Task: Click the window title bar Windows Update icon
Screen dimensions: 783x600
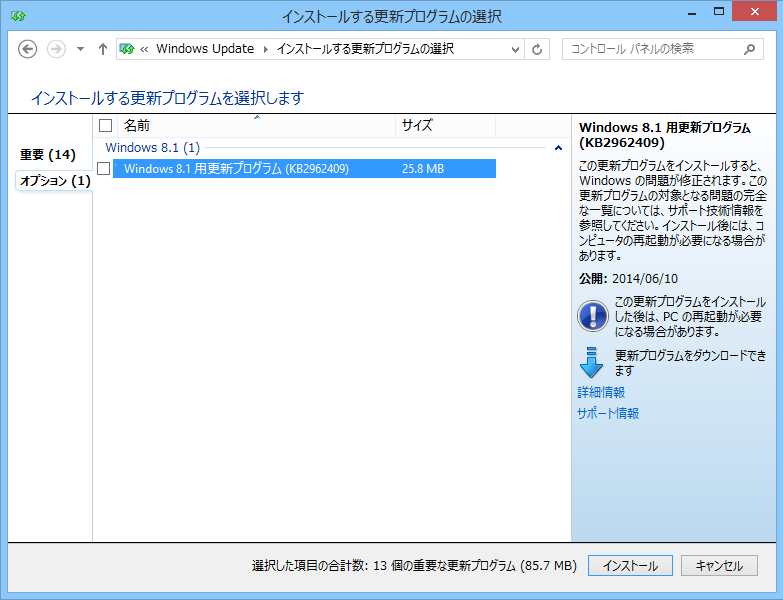Action: pos(18,16)
